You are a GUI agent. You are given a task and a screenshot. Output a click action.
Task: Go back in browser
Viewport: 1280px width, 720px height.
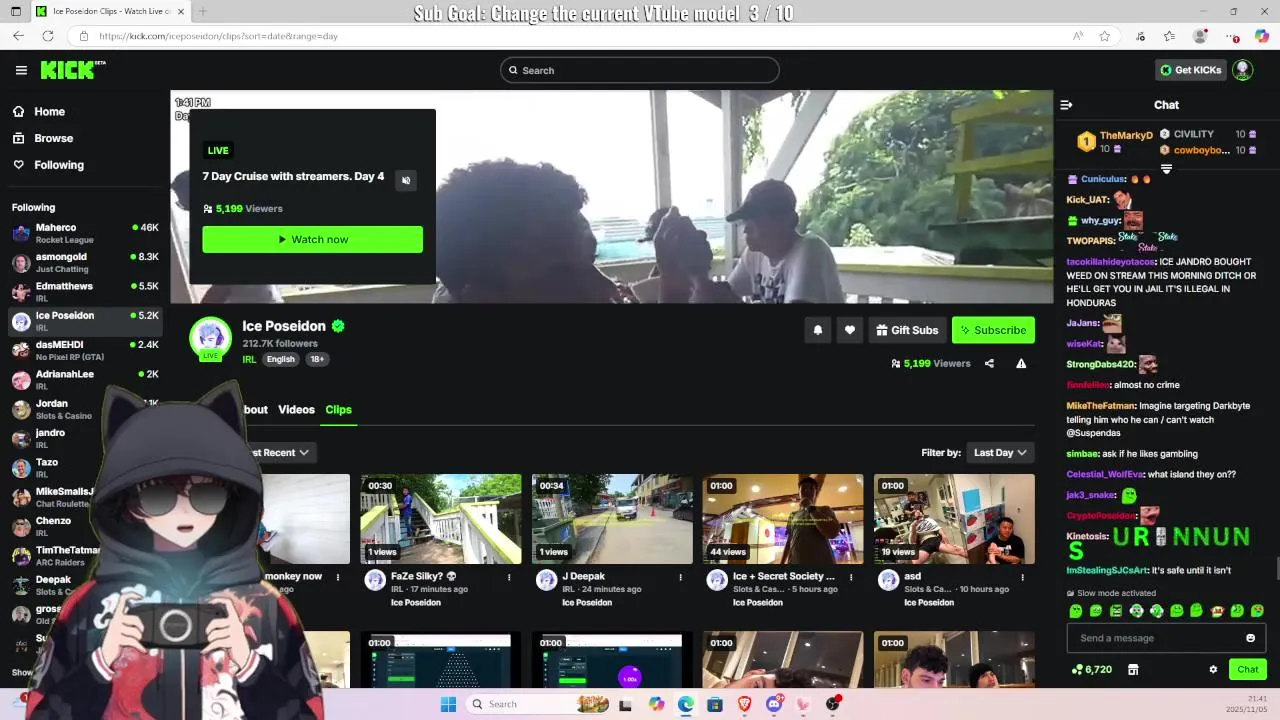point(18,36)
